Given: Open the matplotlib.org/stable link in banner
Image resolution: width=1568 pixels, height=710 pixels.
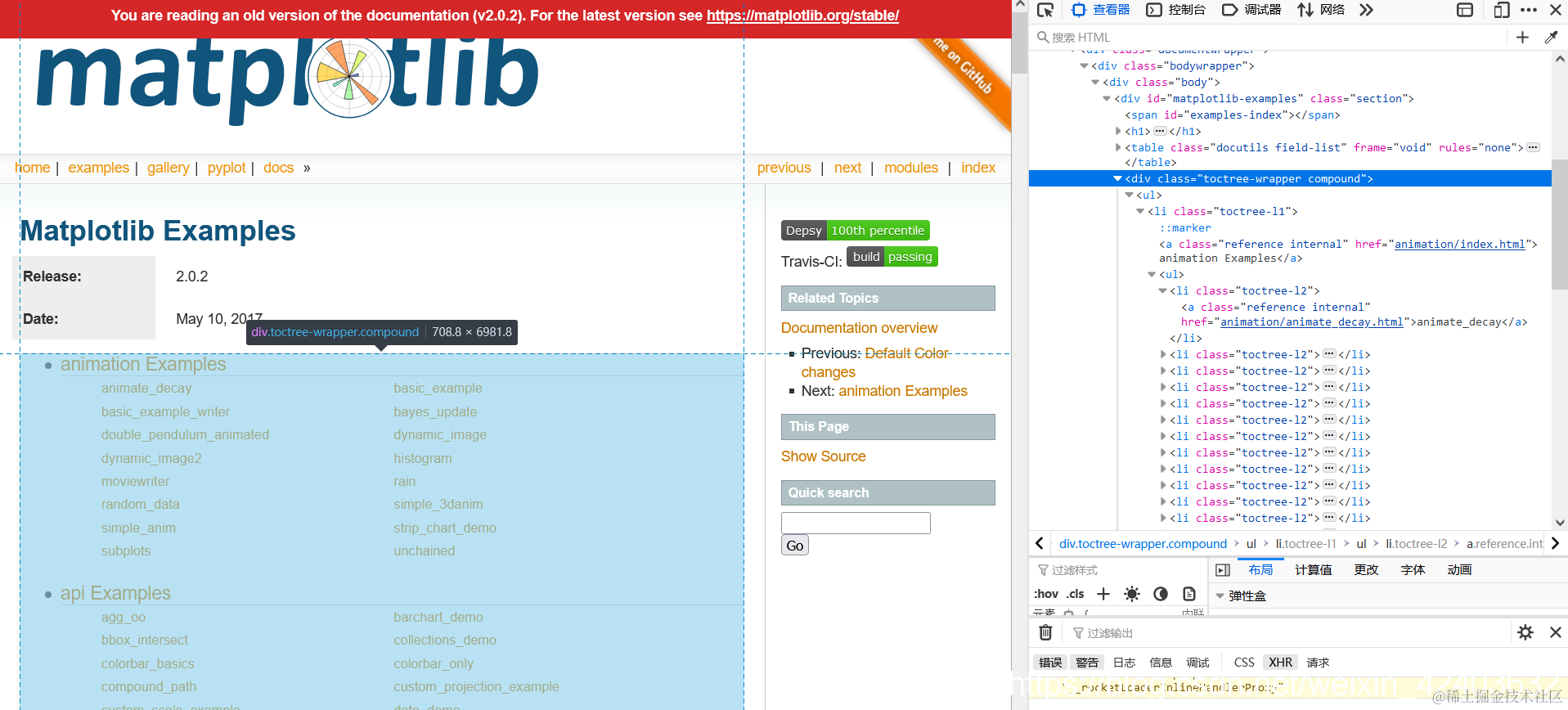Looking at the screenshot, I should (x=802, y=16).
